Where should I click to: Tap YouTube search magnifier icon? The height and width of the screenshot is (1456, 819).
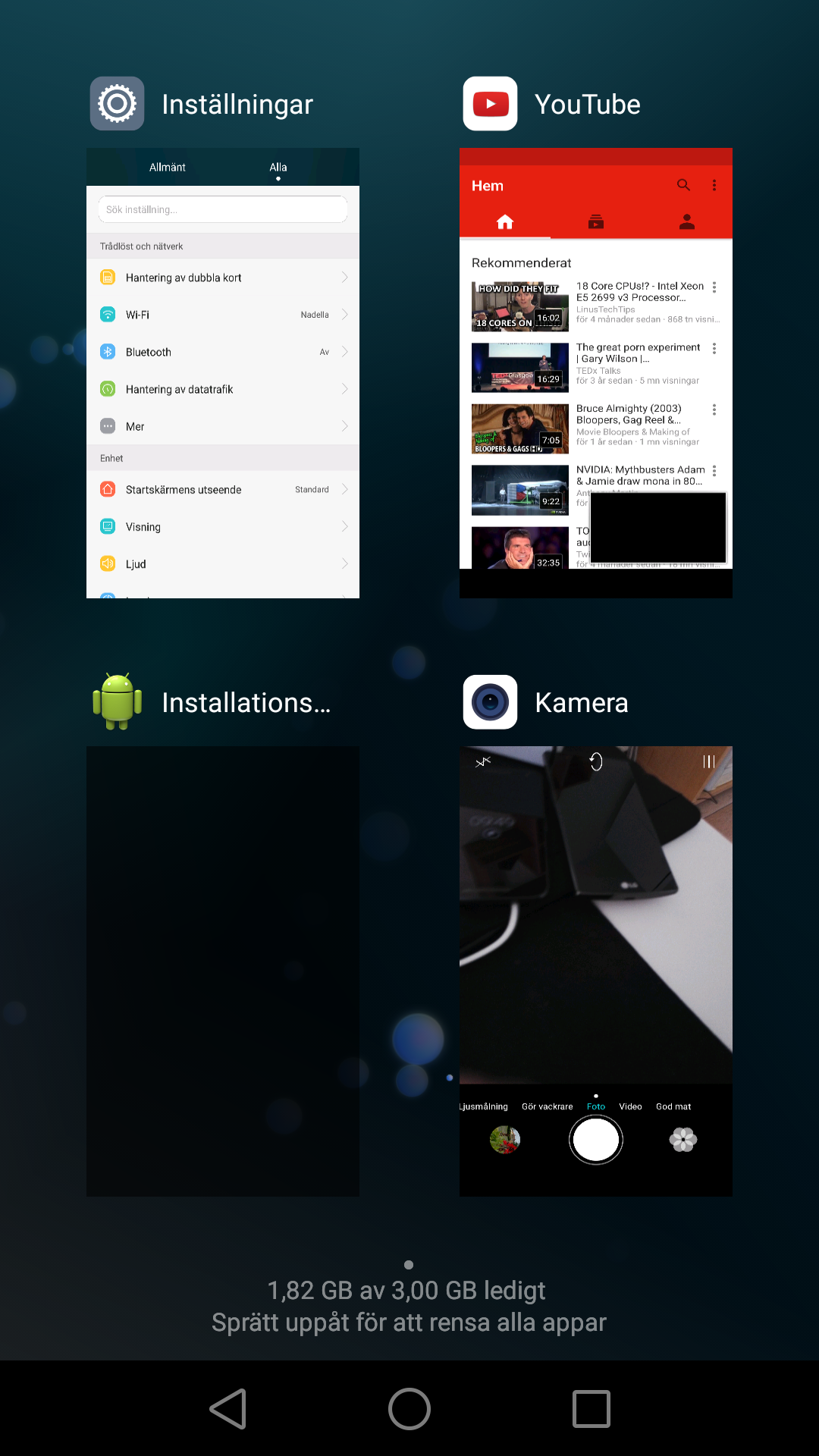[x=683, y=185]
